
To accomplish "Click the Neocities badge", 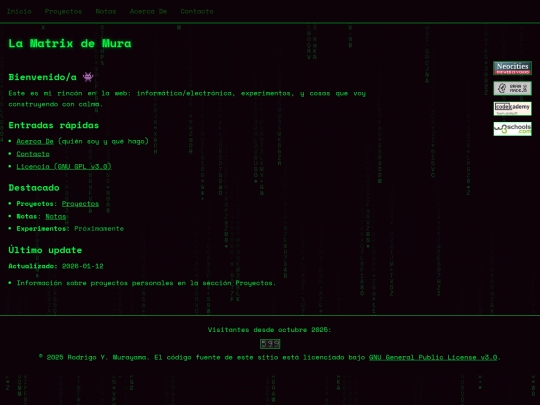I will click(x=512, y=68).
